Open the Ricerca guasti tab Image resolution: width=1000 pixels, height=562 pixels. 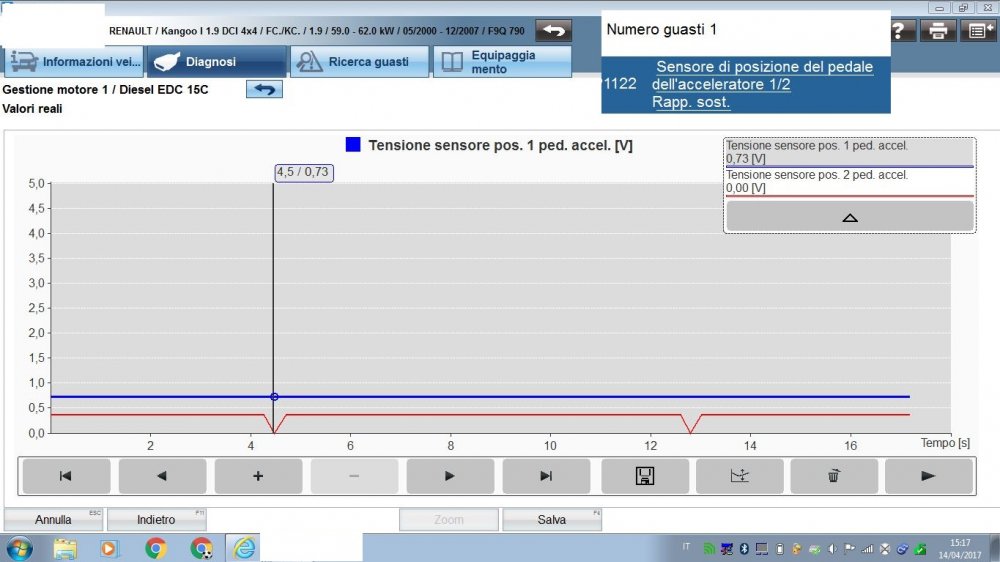click(x=359, y=62)
